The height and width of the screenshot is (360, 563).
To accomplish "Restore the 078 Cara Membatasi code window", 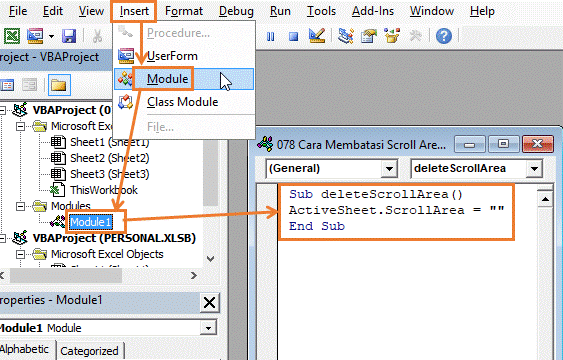I will point(503,144).
